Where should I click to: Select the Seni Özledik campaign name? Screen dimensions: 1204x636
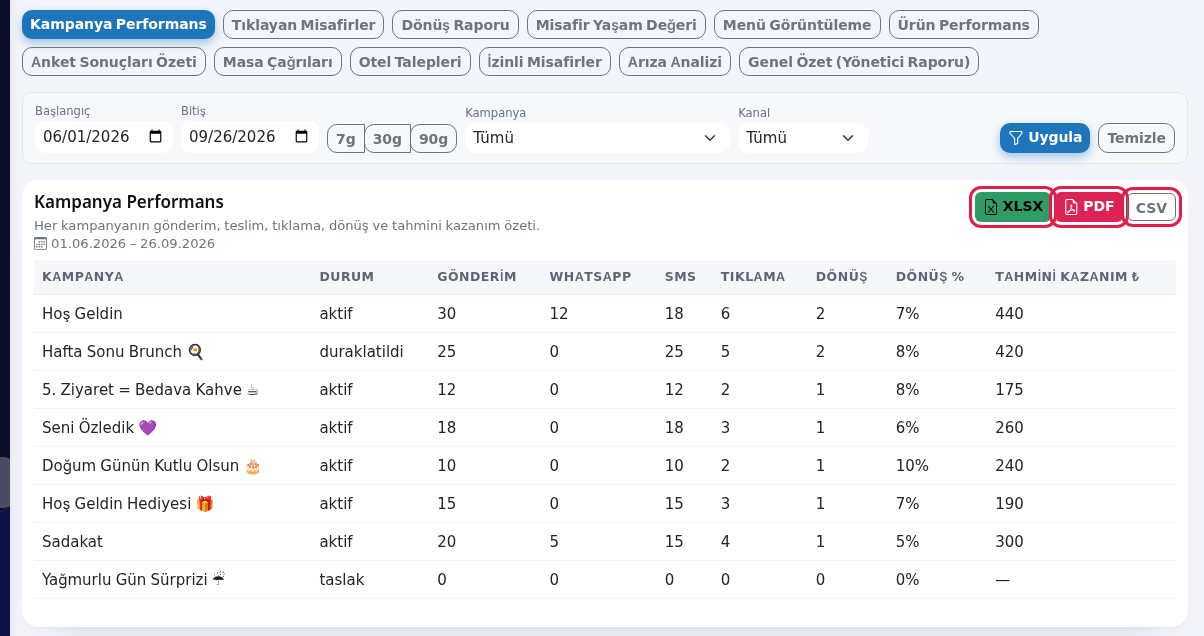(100, 428)
